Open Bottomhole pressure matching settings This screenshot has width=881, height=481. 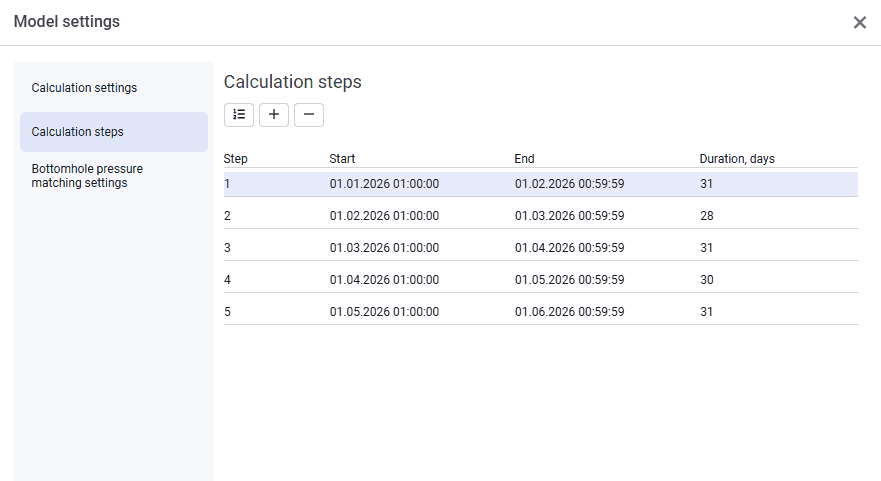[x=114, y=176]
